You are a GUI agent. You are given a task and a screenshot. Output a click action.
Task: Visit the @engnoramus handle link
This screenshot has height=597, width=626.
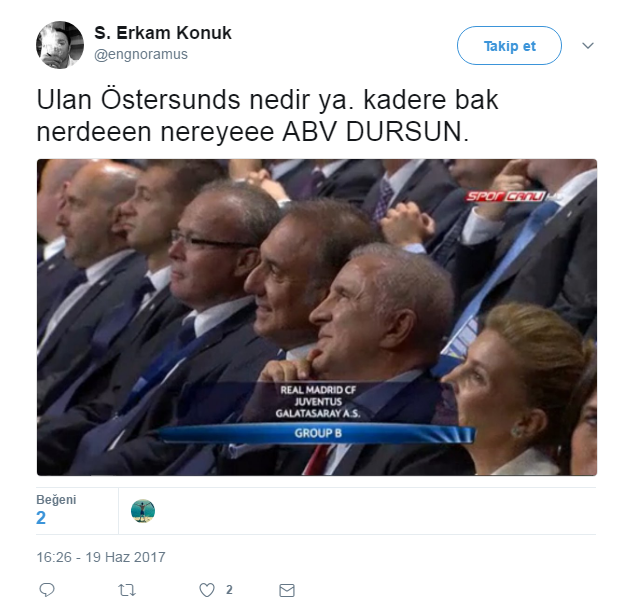click(141, 54)
